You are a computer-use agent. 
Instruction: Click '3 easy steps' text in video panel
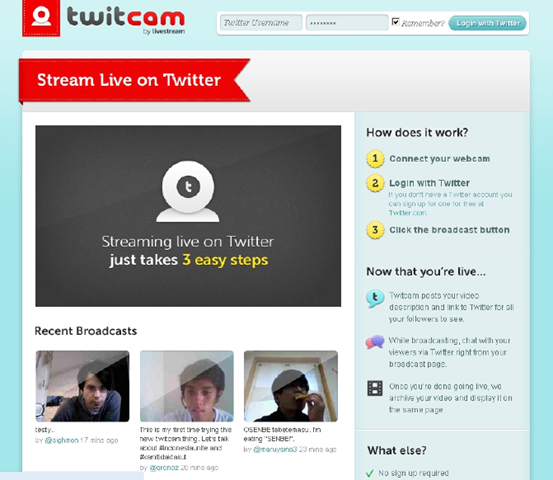coord(225,260)
